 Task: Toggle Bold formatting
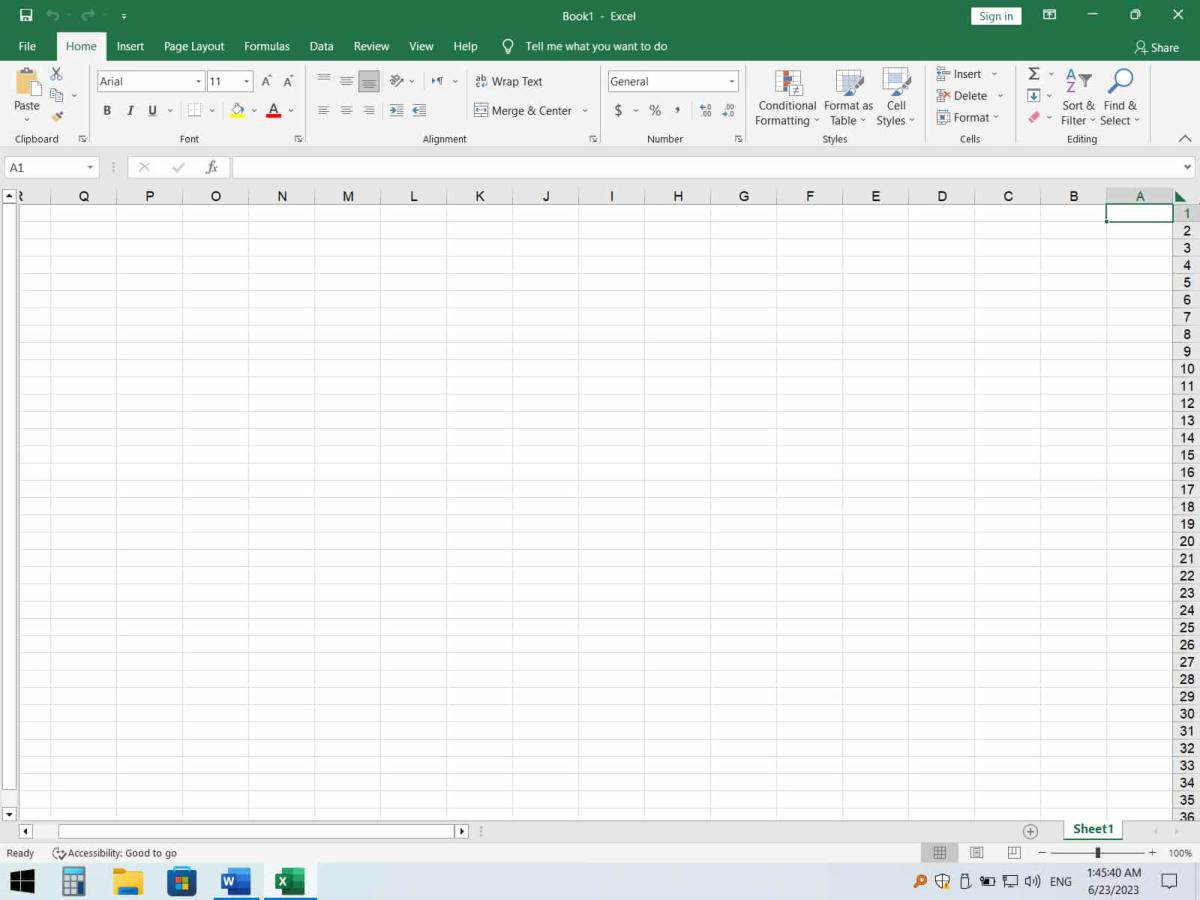point(107,111)
